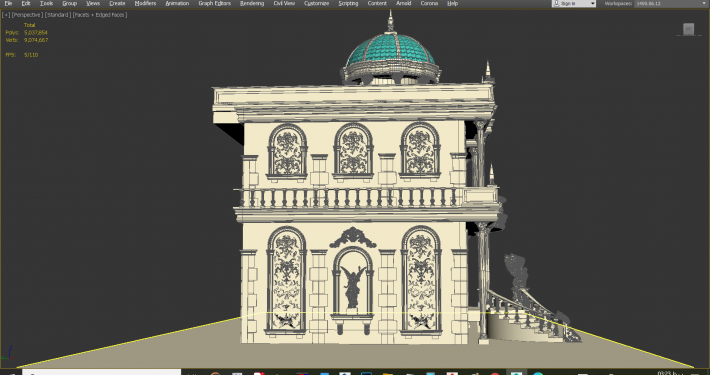Open the Standard viewport shading label menu

pos(58,14)
